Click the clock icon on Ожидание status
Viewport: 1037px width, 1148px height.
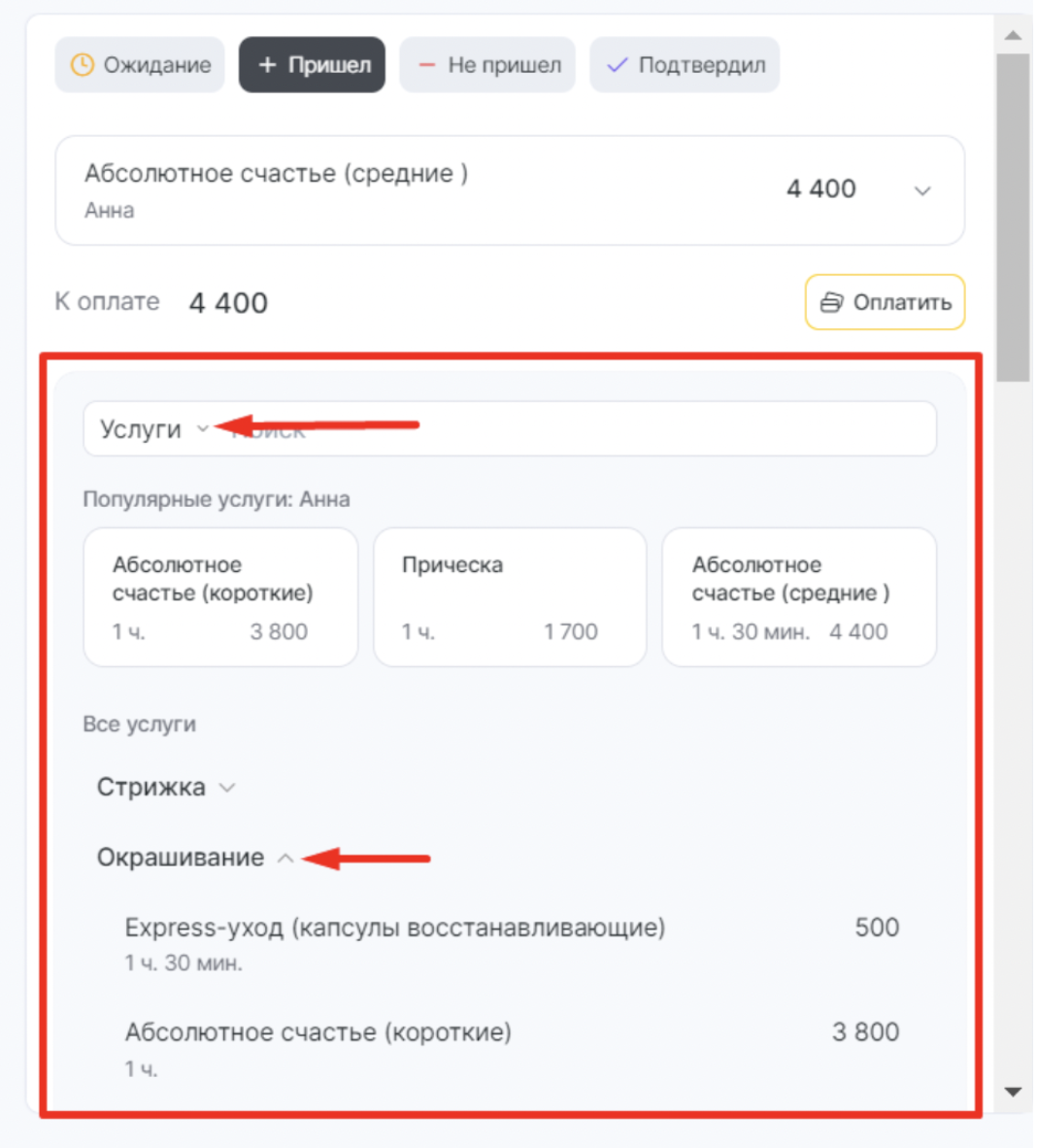[82, 65]
